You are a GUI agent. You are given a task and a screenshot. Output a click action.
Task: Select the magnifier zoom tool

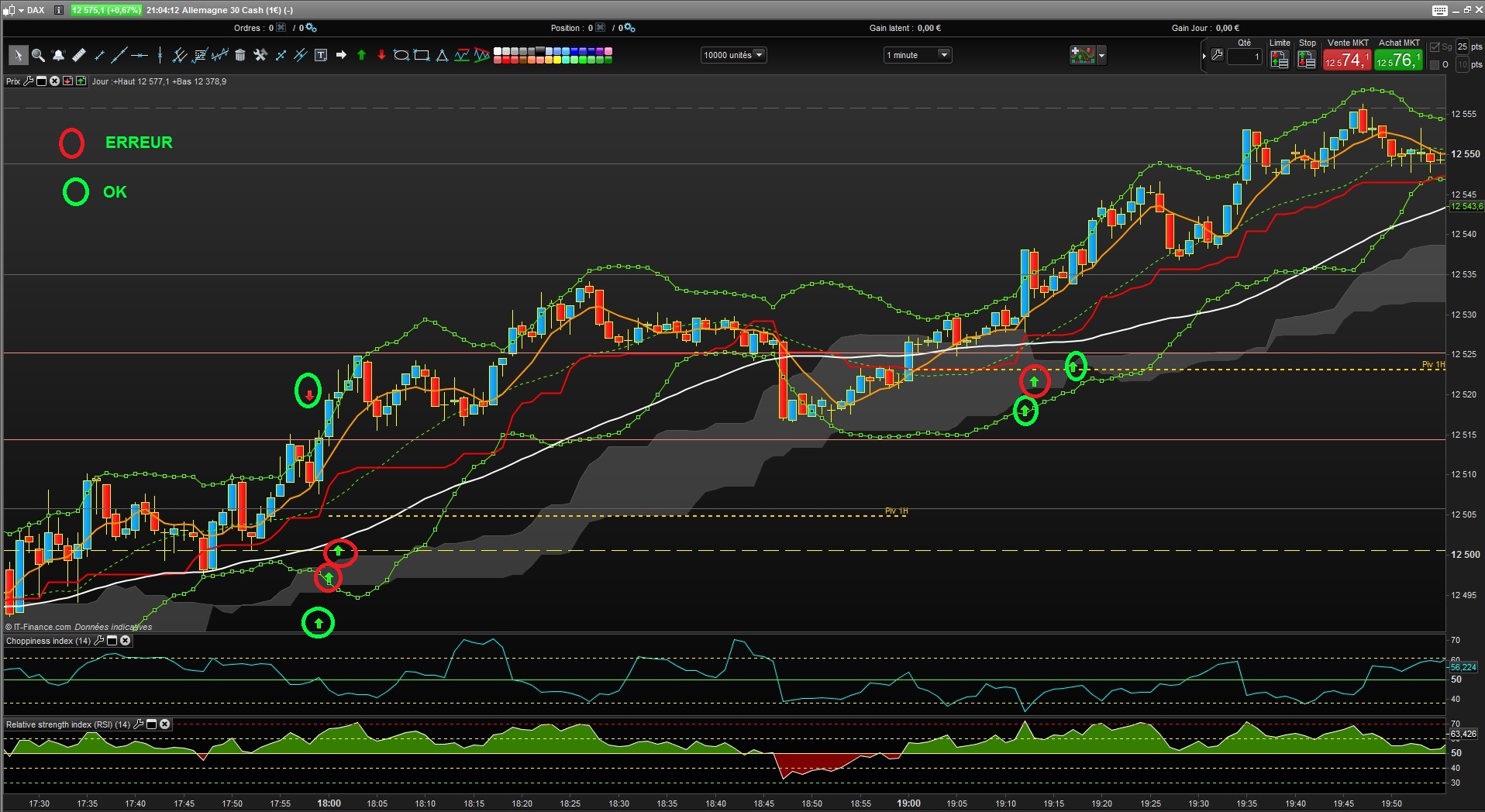click(x=38, y=55)
